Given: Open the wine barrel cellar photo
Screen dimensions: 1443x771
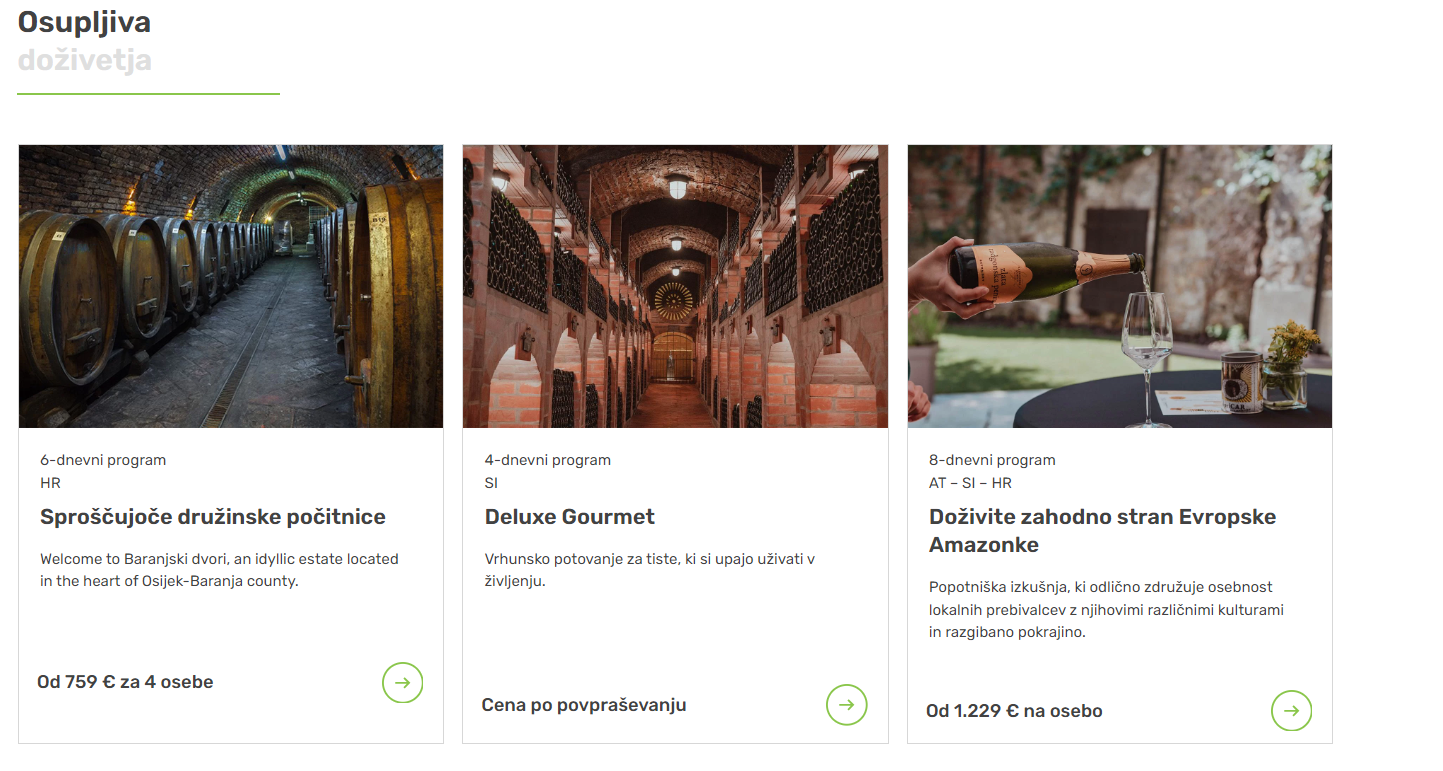Looking at the screenshot, I should [231, 287].
